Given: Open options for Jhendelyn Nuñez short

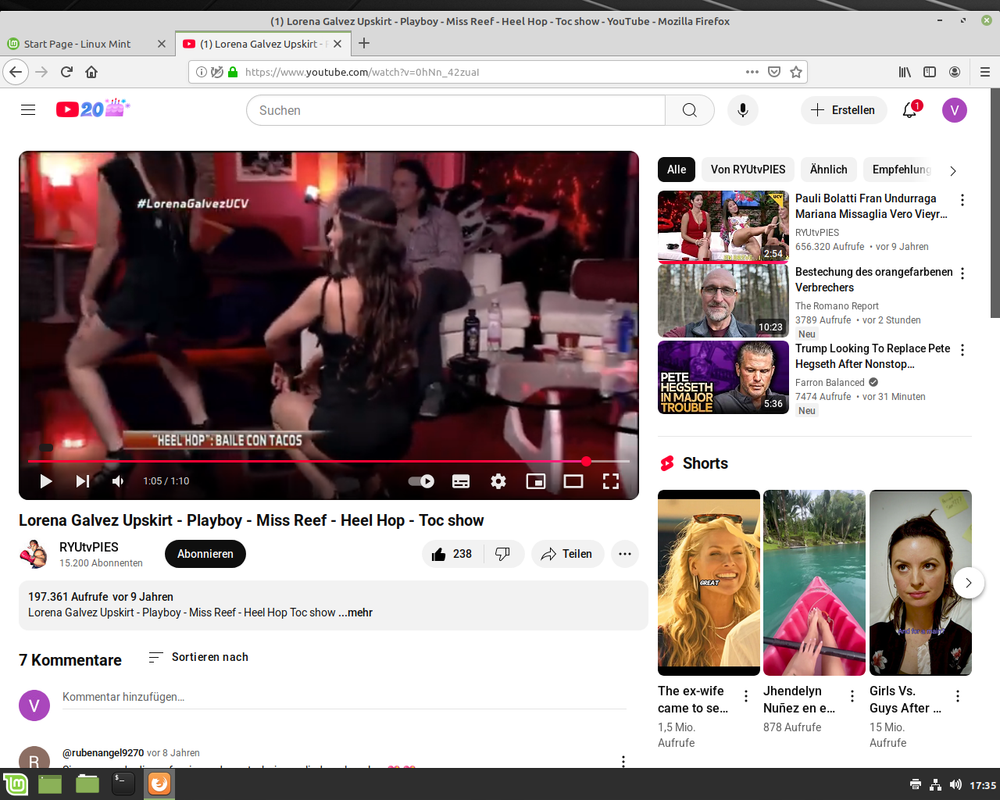Looking at the screenshot, I should pos(852,696).
